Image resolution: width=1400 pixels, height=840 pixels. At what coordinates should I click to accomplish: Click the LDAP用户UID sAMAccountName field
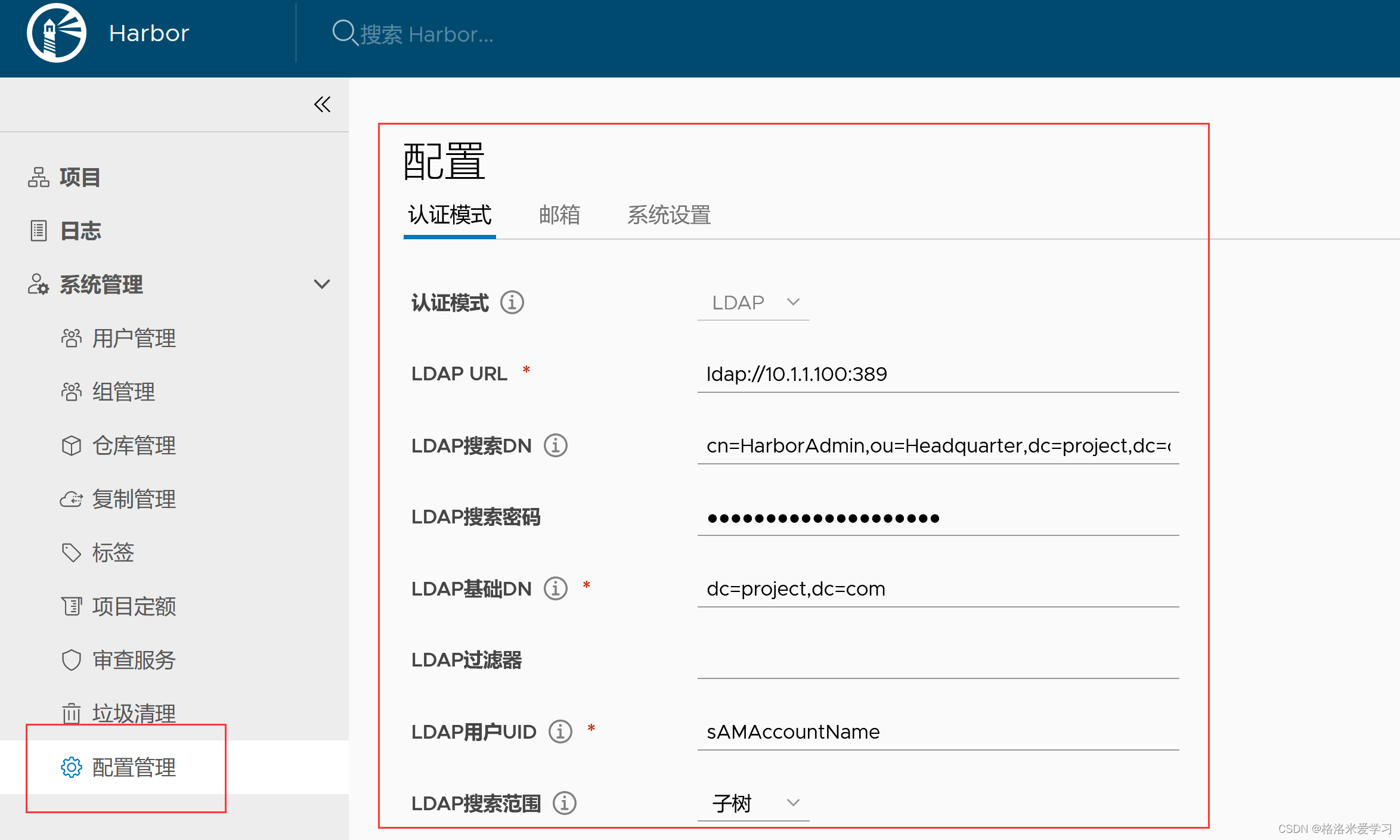coord(938,732)
